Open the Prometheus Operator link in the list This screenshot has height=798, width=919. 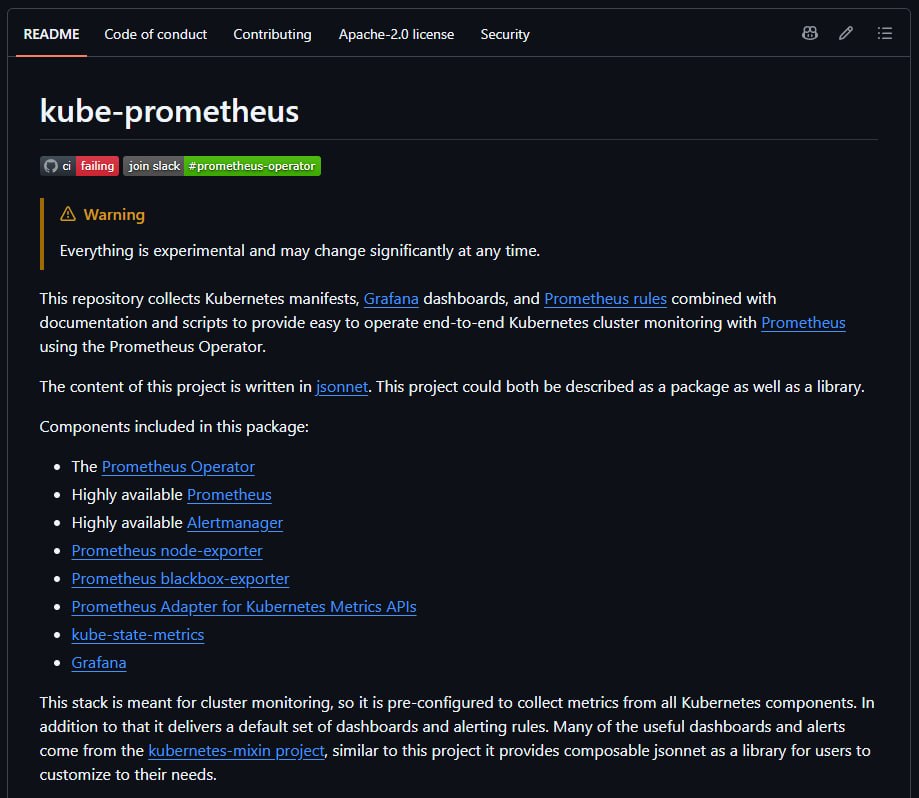click(x=178, y=467)
